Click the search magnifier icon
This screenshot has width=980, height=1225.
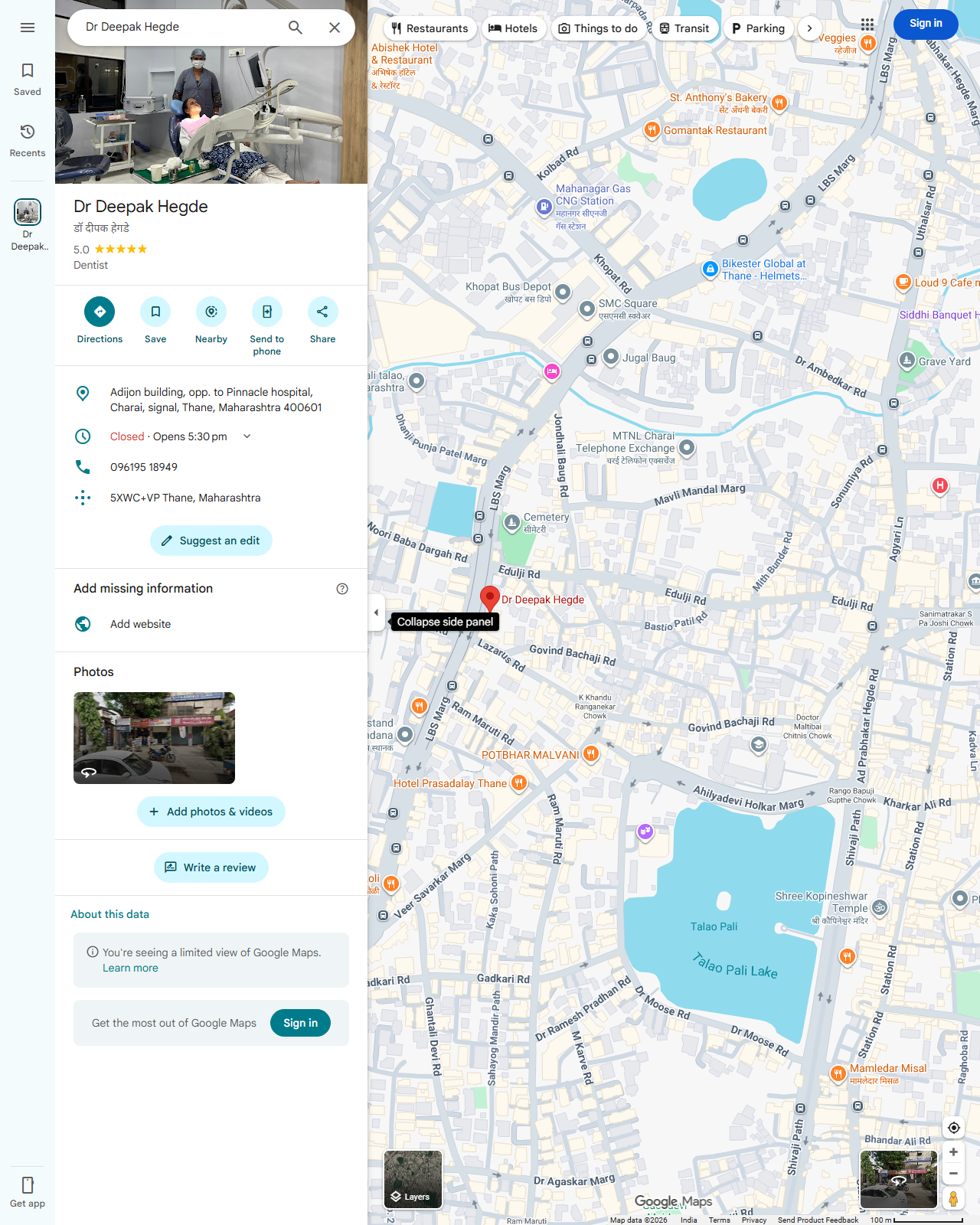pos(296,28)
